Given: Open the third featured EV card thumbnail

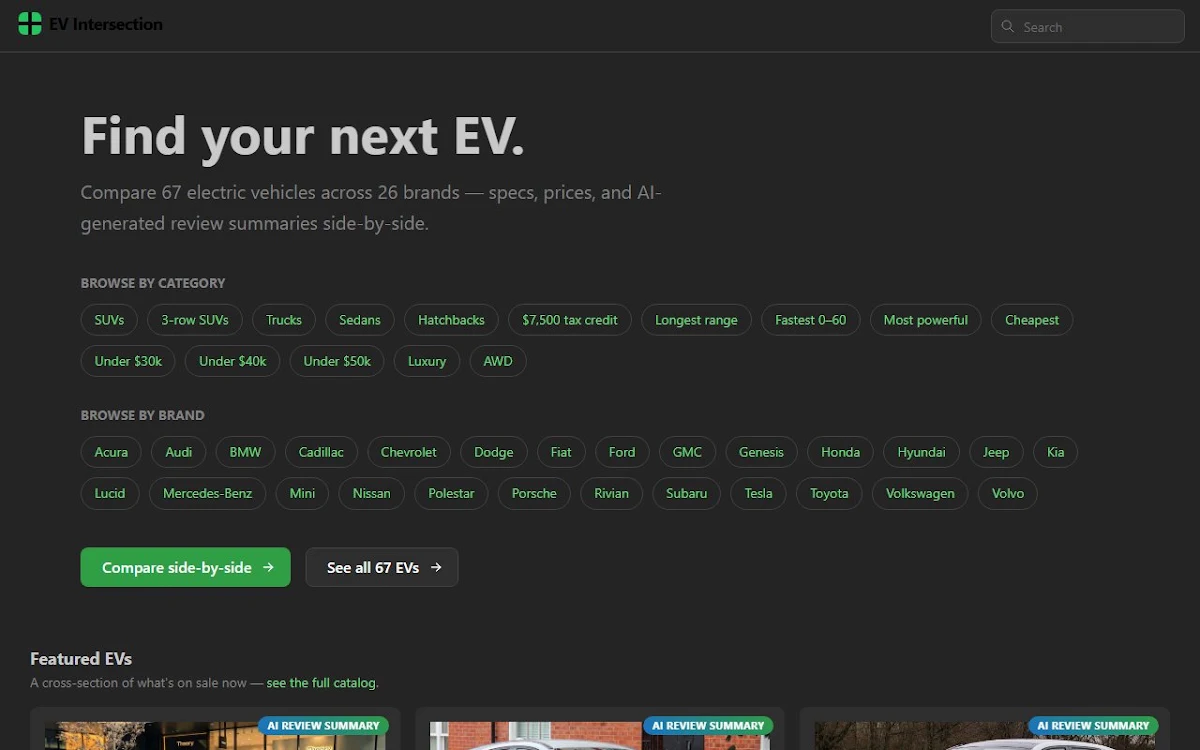Looking at the screenshot, I should 985,736.
